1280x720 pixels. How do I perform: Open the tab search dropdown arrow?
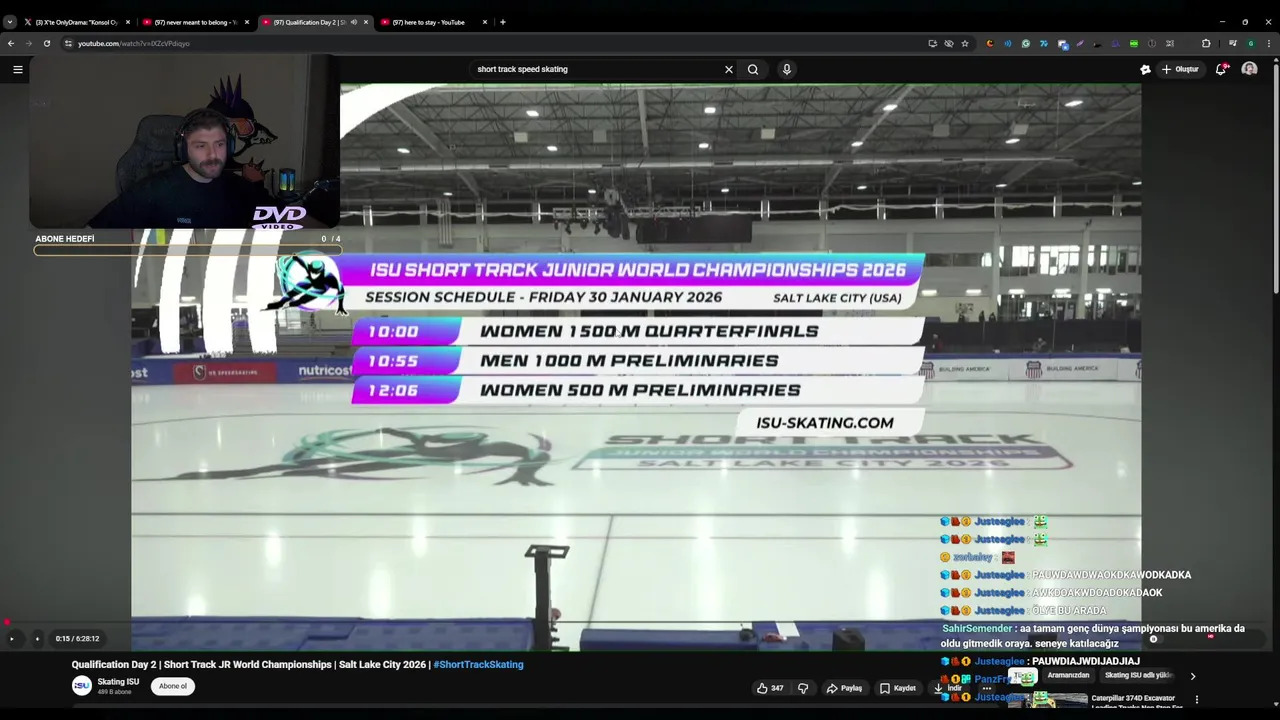(x=10, y=22)
